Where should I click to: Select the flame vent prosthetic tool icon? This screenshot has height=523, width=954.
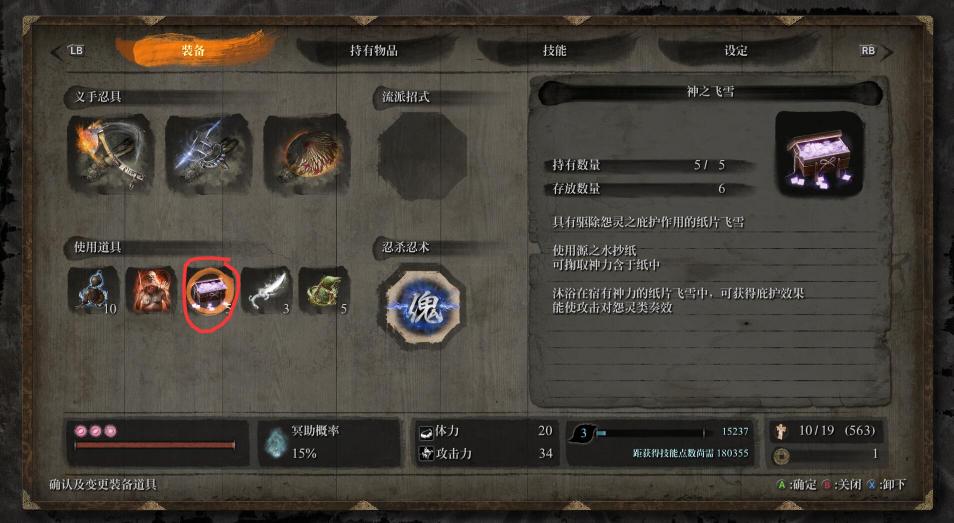coord(110,154)
